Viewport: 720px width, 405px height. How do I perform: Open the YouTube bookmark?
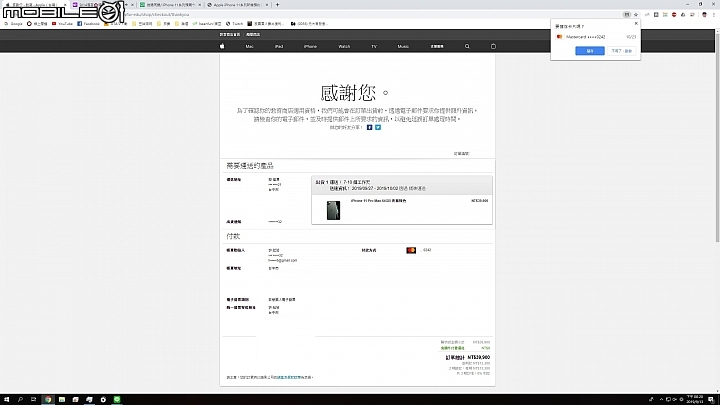(x=62, y=23)
